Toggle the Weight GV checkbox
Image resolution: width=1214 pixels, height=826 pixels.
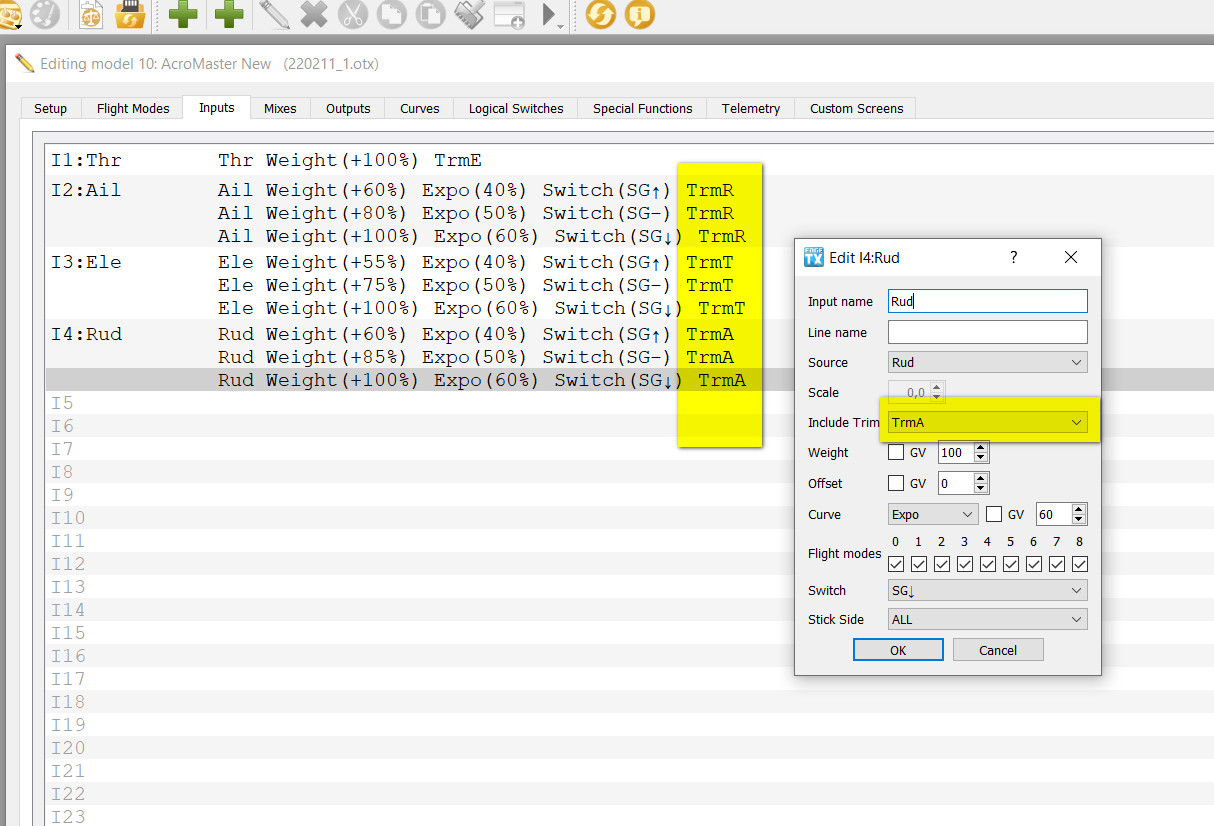(896, 453)
